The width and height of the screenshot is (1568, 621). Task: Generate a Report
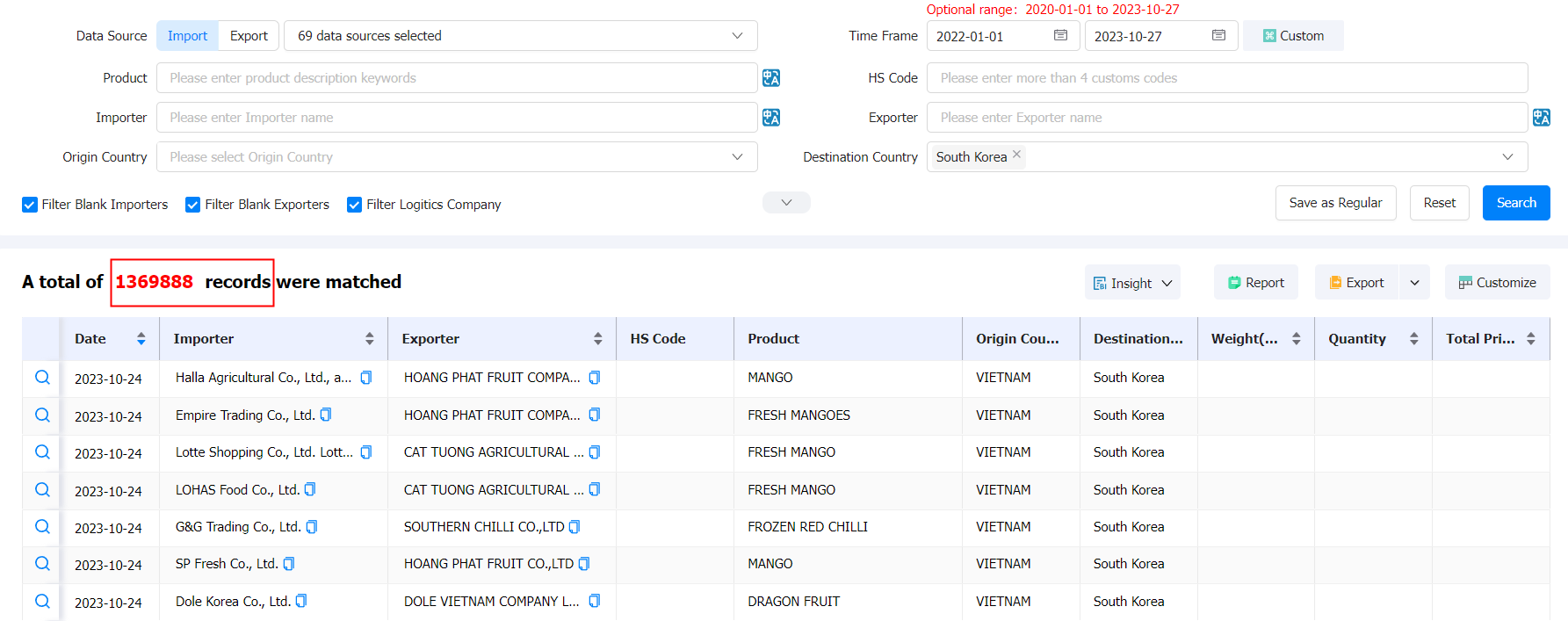pyautogui.click(x=1255, y=283)
